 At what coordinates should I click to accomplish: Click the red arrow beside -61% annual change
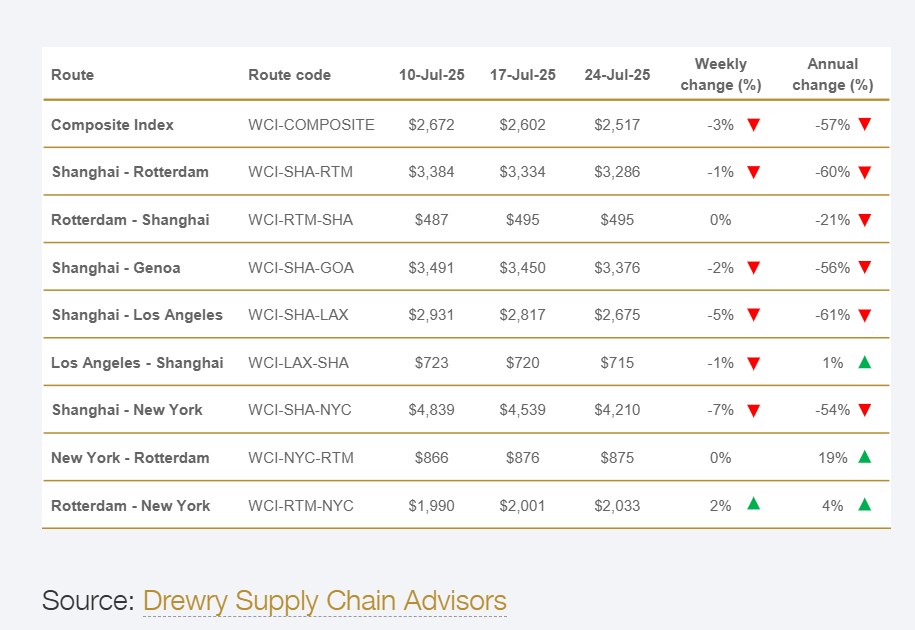tap(865, 316)
